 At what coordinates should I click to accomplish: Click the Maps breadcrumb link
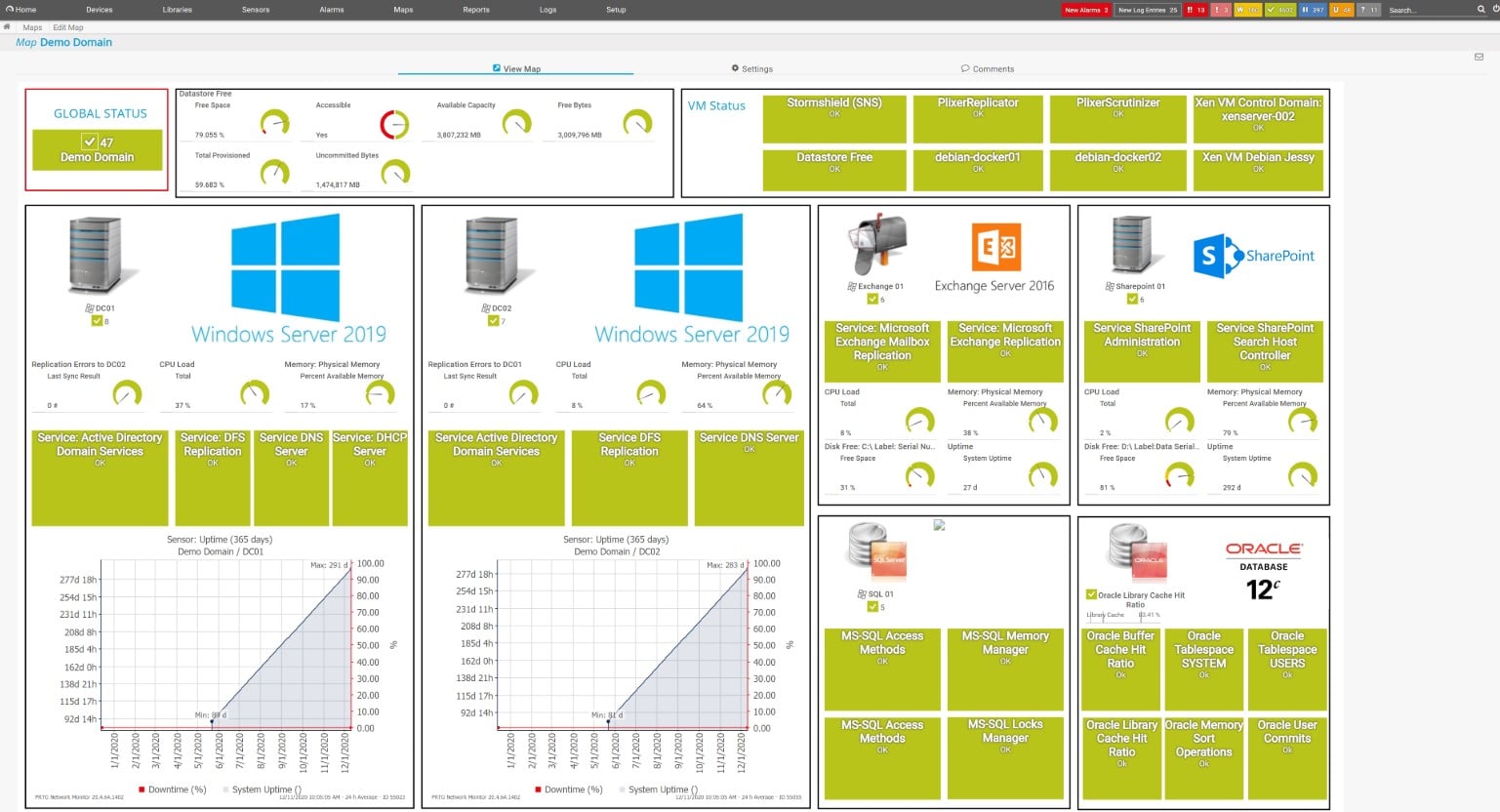coord(32,27)
